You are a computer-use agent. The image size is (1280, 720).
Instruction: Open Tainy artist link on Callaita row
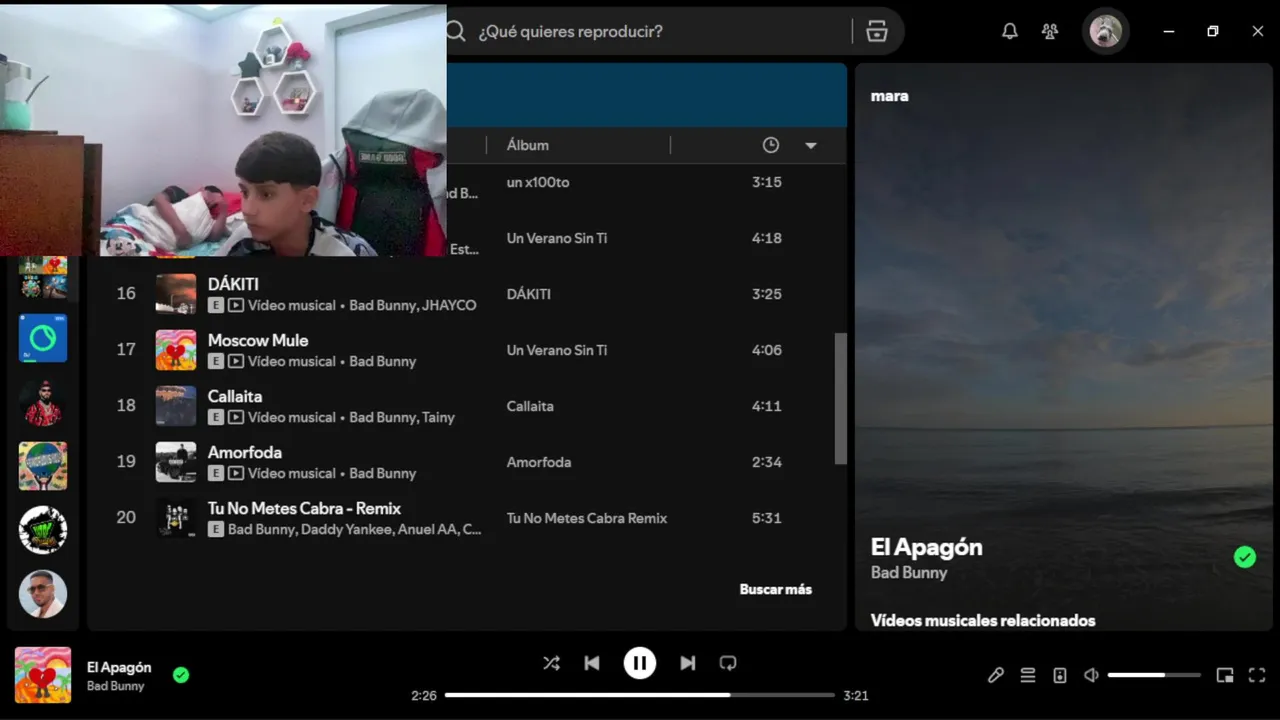click(x=438, y=417)
